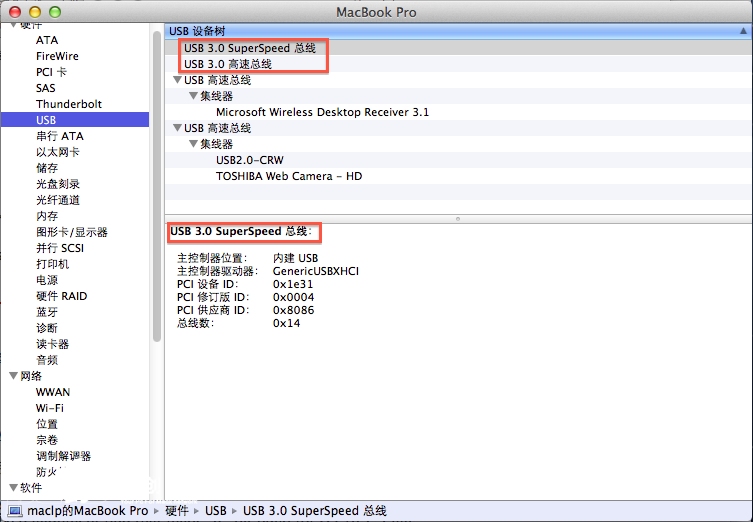The width and height of the screenshot is (753, 522).
Task: Click the sort arrow in USB 设备树 header
Action: pyautogui.click(x=741, y=32)
